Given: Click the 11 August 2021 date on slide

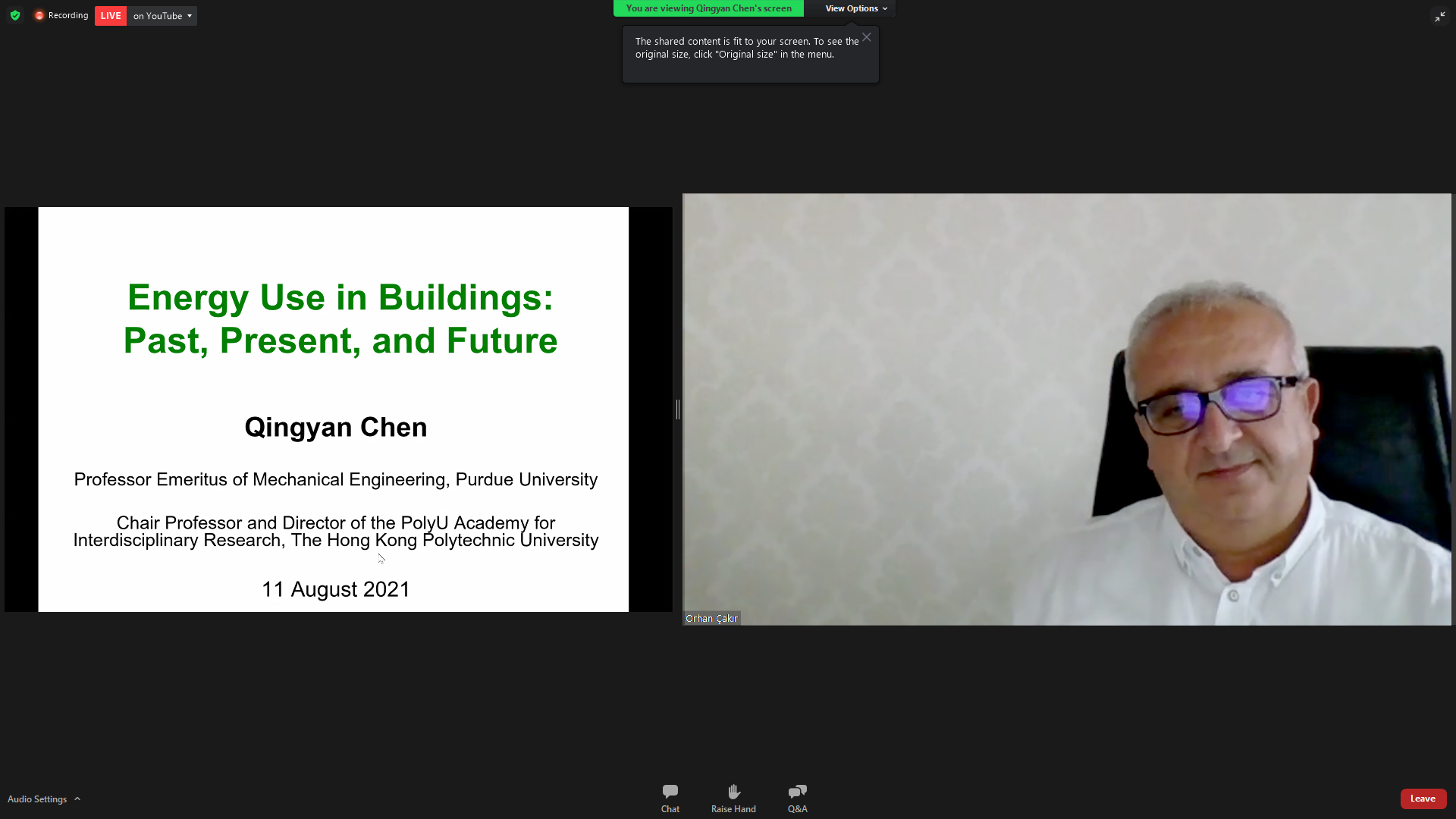Looking at the screenshot, I should pos(336,590).
